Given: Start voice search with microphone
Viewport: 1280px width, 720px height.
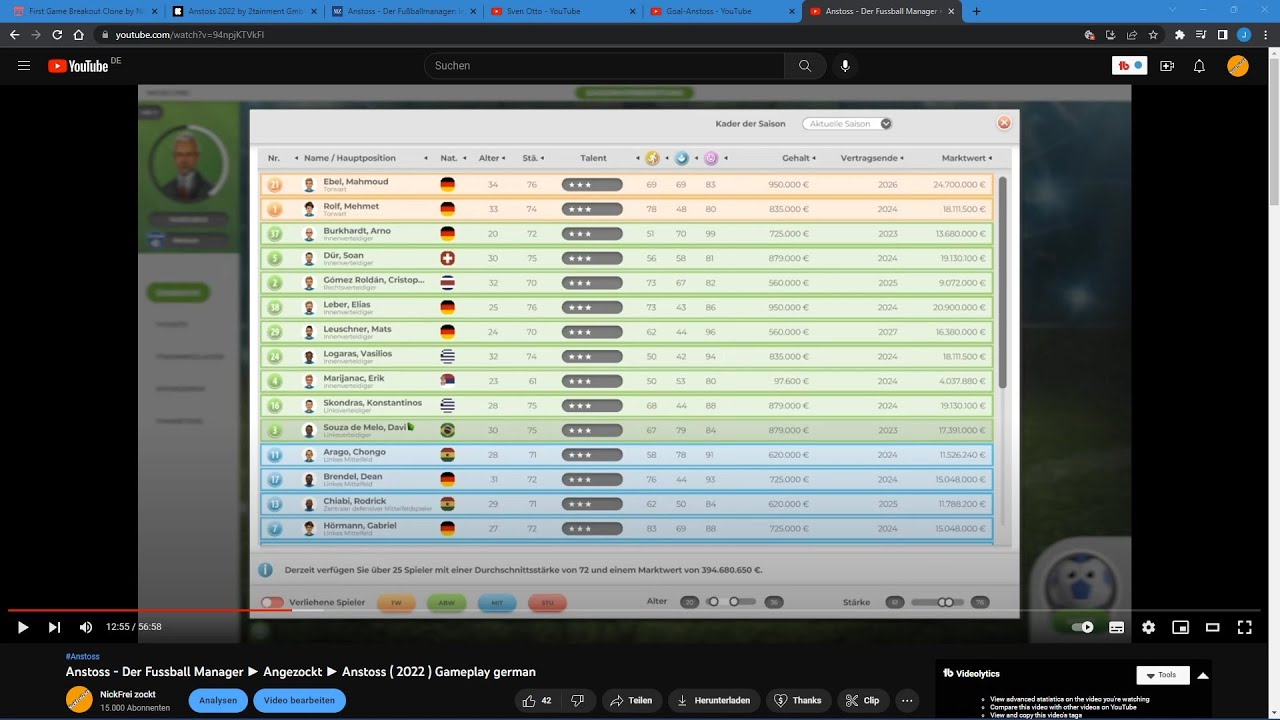Looking at the screenshot, I should (x=845, y=66).
